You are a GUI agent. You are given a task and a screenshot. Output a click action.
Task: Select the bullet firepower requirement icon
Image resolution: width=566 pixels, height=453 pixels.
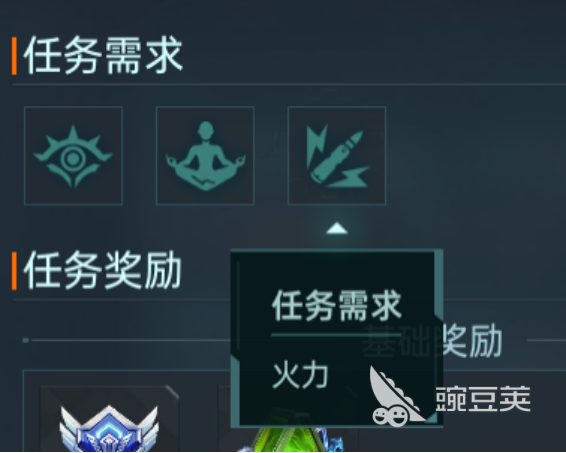pos(337,156)
